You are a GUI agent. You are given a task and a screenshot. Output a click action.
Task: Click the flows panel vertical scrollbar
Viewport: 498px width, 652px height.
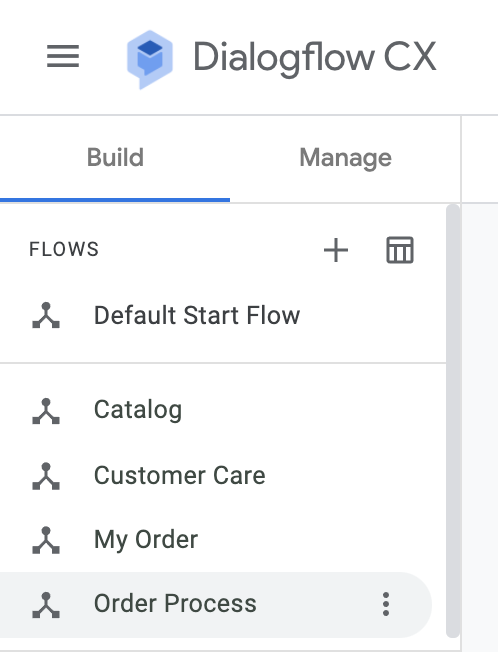[453, 420]
